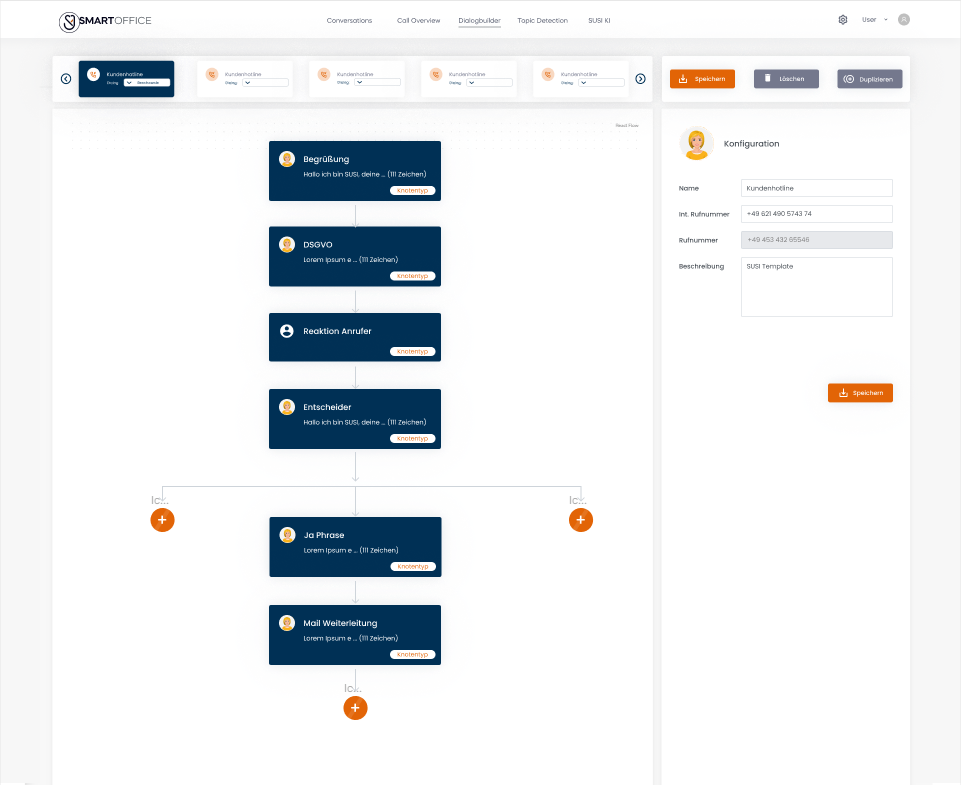
Task: Click phone icon on fifth Kundenhotline card
Action: click(x=548, y=74)
